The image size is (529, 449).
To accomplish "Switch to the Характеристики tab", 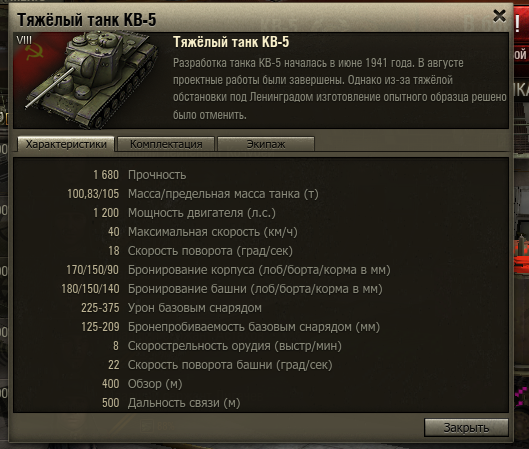I will 66,144.
